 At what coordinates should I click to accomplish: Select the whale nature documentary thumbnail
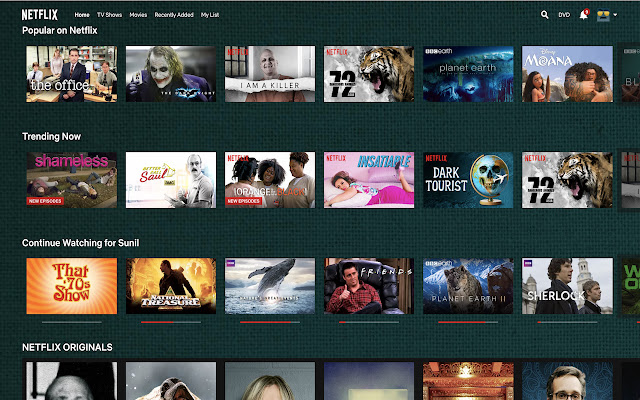click(270, 286)
